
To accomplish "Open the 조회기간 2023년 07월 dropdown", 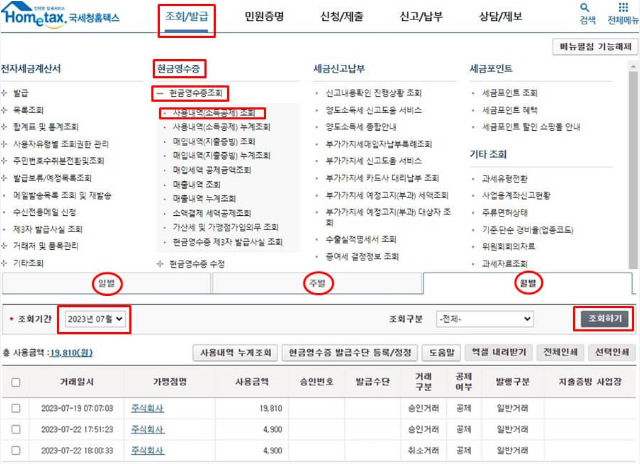I will click(94, 318).
